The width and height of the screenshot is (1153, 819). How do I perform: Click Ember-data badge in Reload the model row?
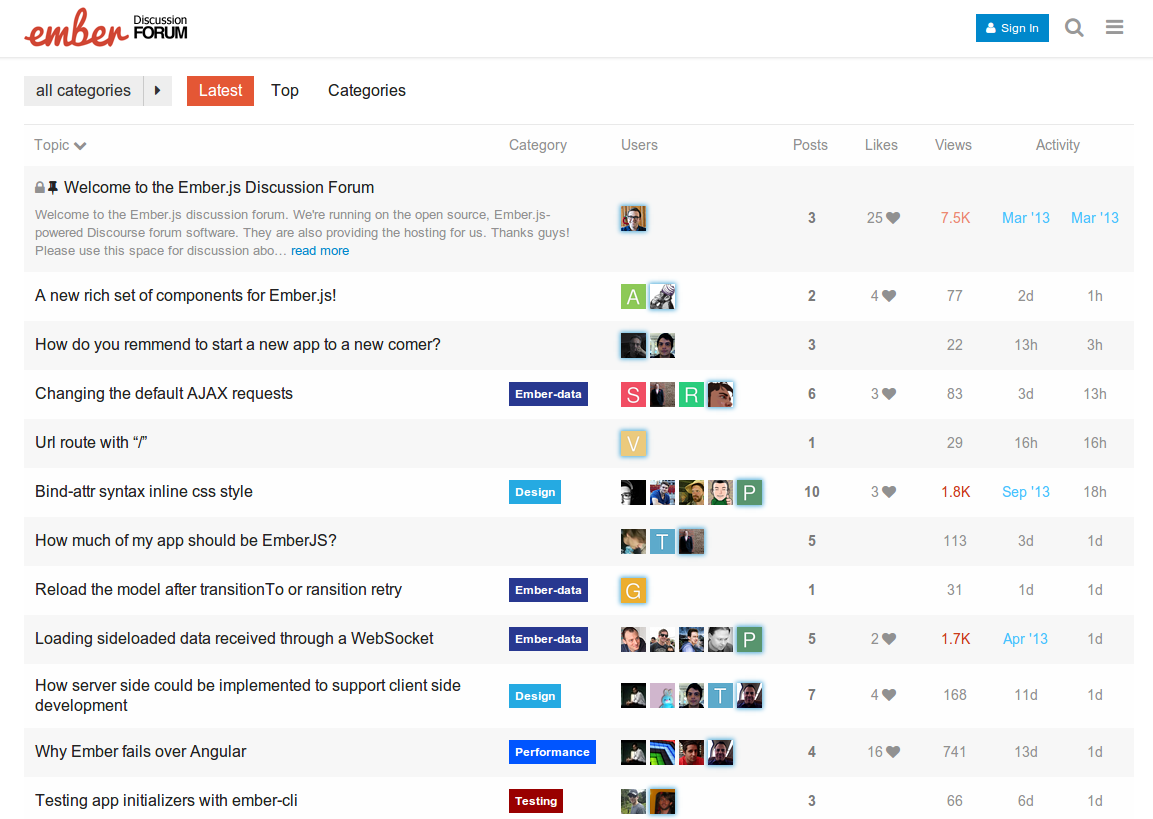click(x=548, y=590)
